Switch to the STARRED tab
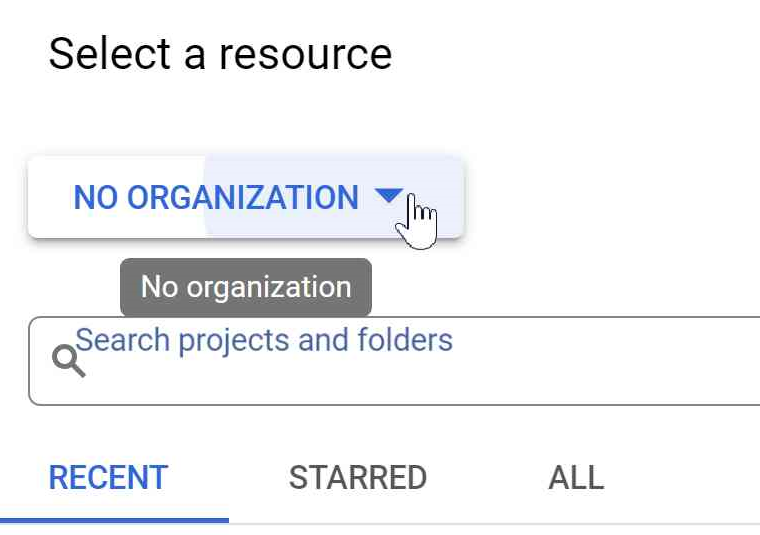The image size is (760, 535). coord(357,478)
